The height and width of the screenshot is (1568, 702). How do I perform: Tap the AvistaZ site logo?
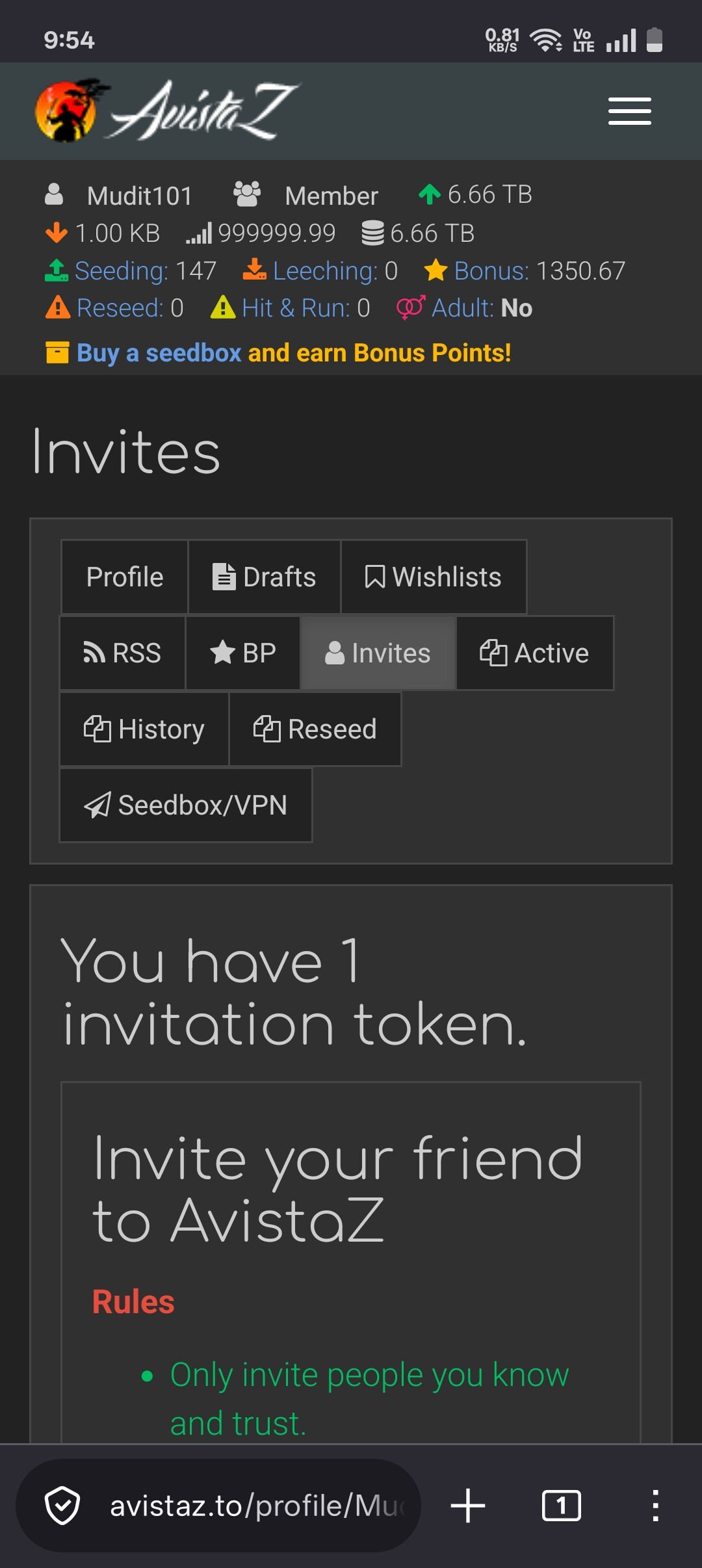pos(166,111)
